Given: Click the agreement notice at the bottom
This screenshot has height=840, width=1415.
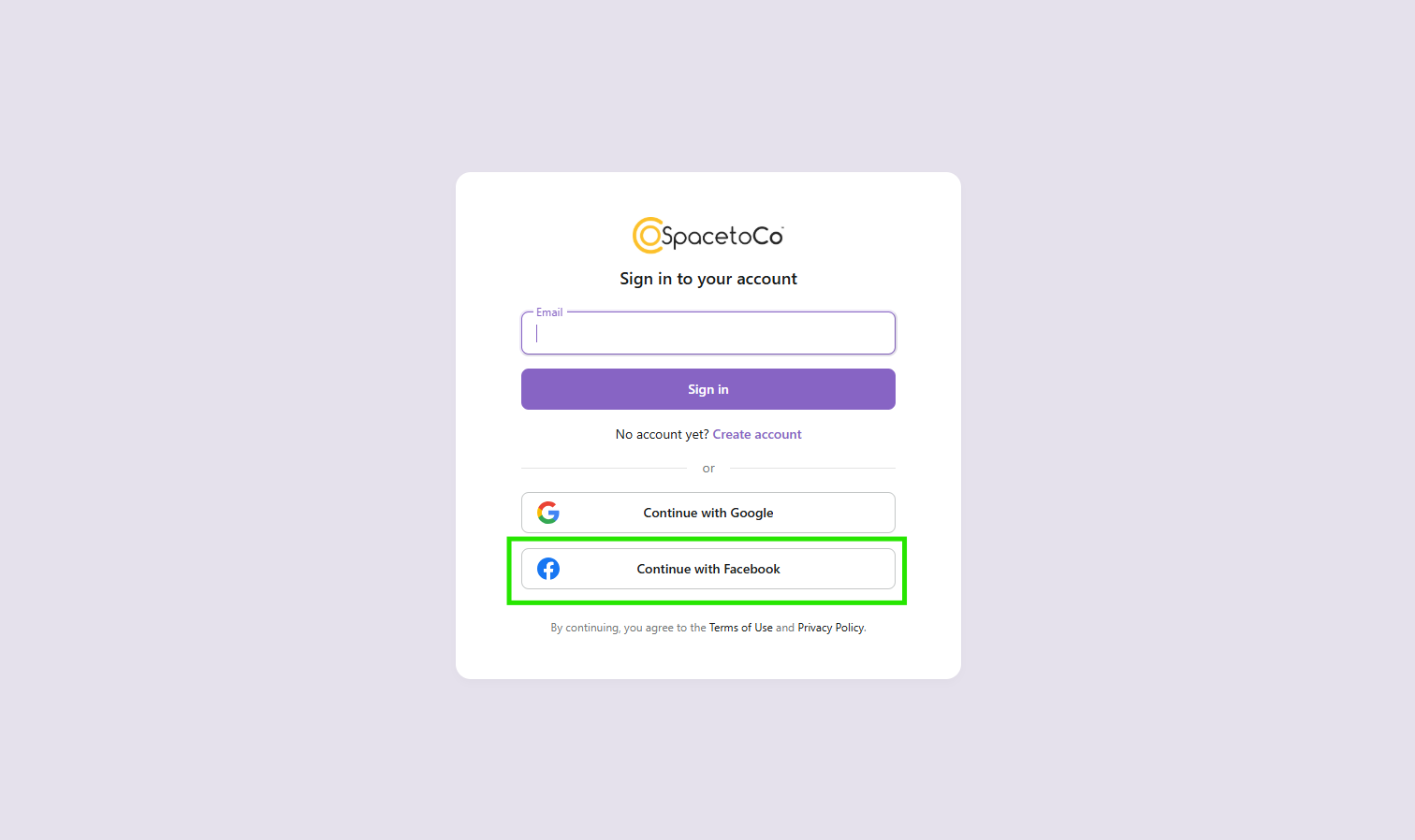Looking at the screenshot, I should click(707, 627).
